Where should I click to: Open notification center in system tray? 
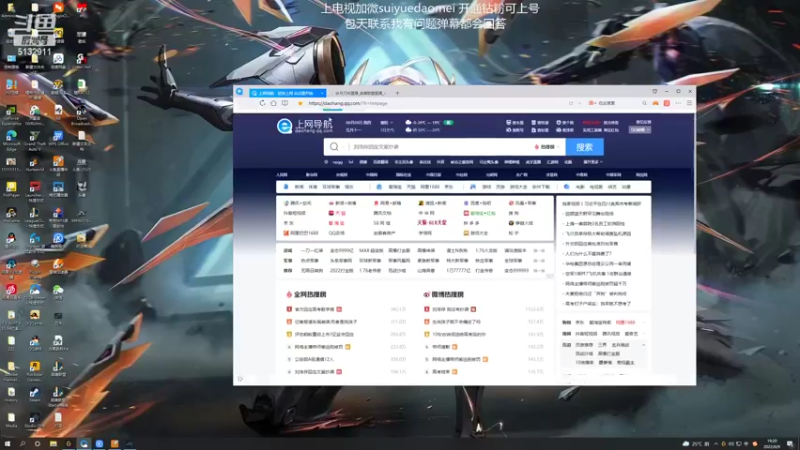(x=790, y=444)
